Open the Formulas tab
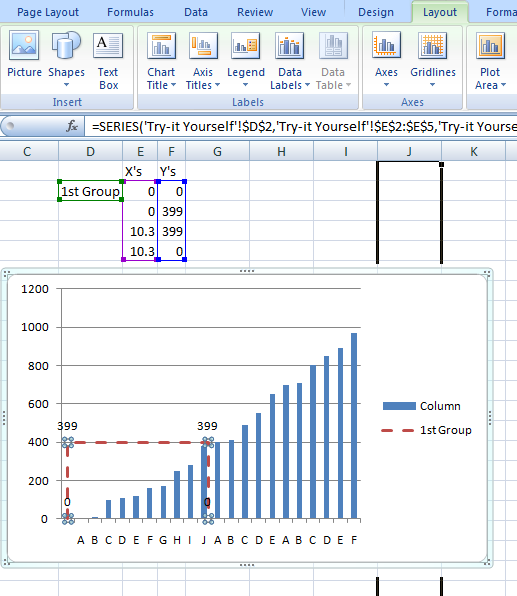This screenshot has height=596, width=517. point(130,12)
